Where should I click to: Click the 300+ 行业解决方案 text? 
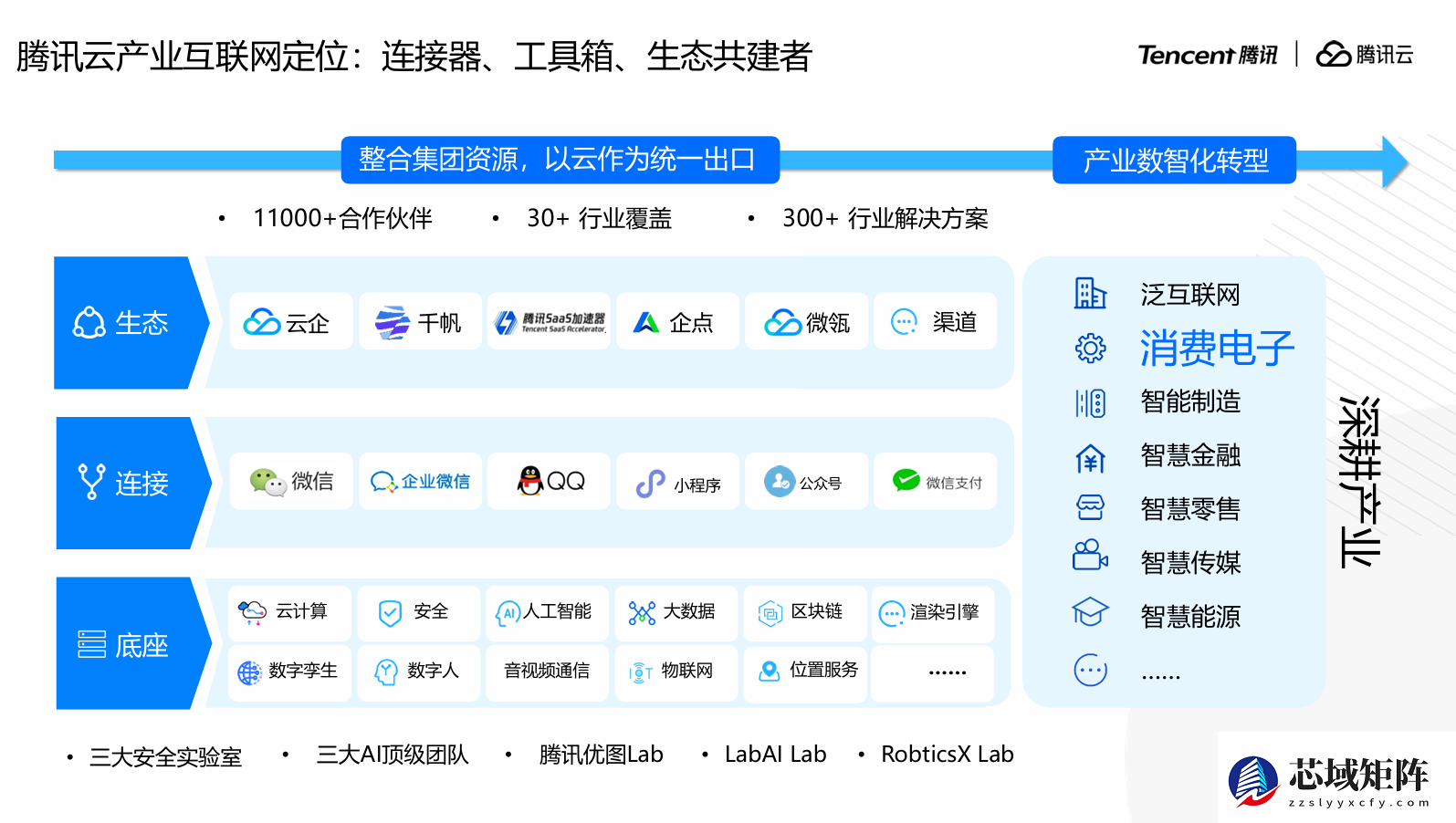pyautogui.click(x=885, y=218)
